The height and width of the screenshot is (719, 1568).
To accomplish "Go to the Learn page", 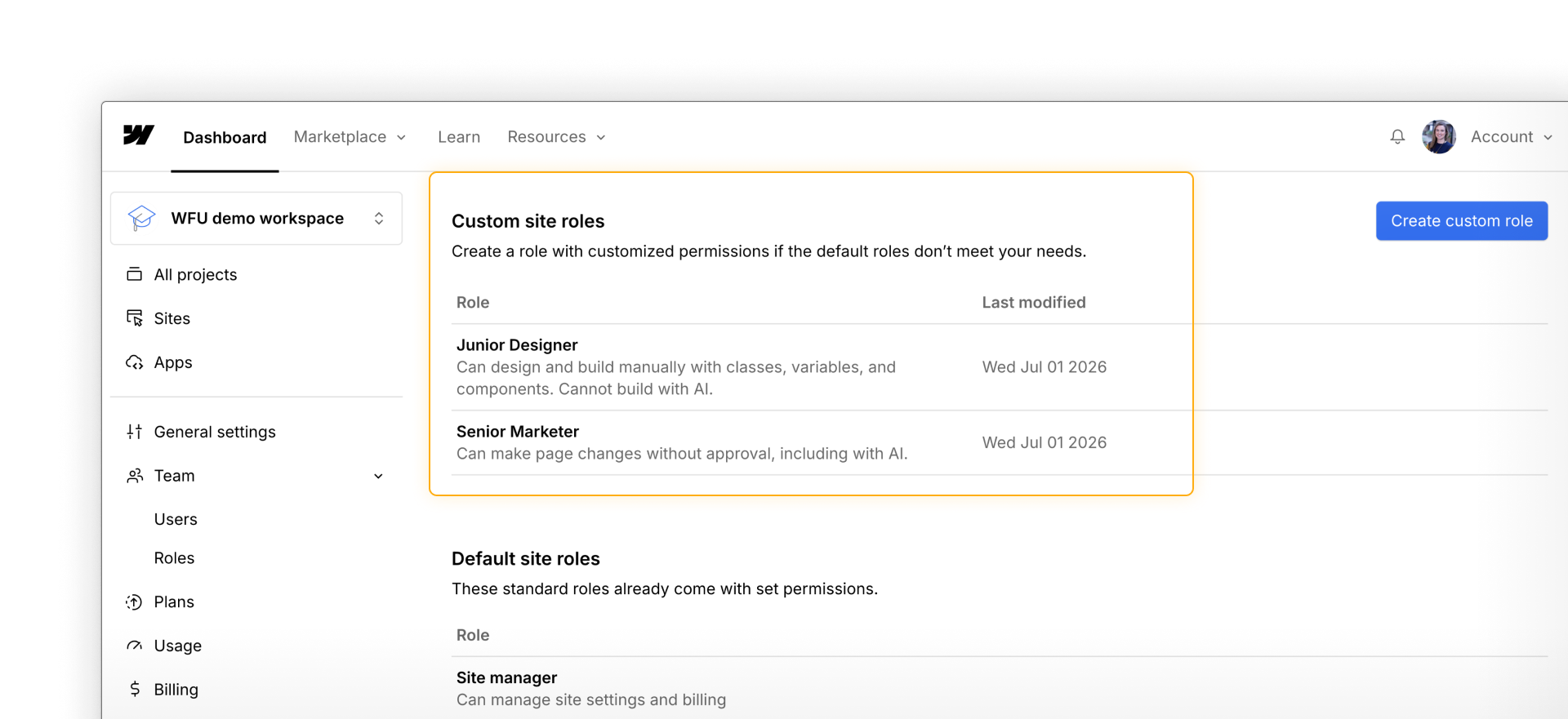I will pyautogui.click(x=459, y=137).
